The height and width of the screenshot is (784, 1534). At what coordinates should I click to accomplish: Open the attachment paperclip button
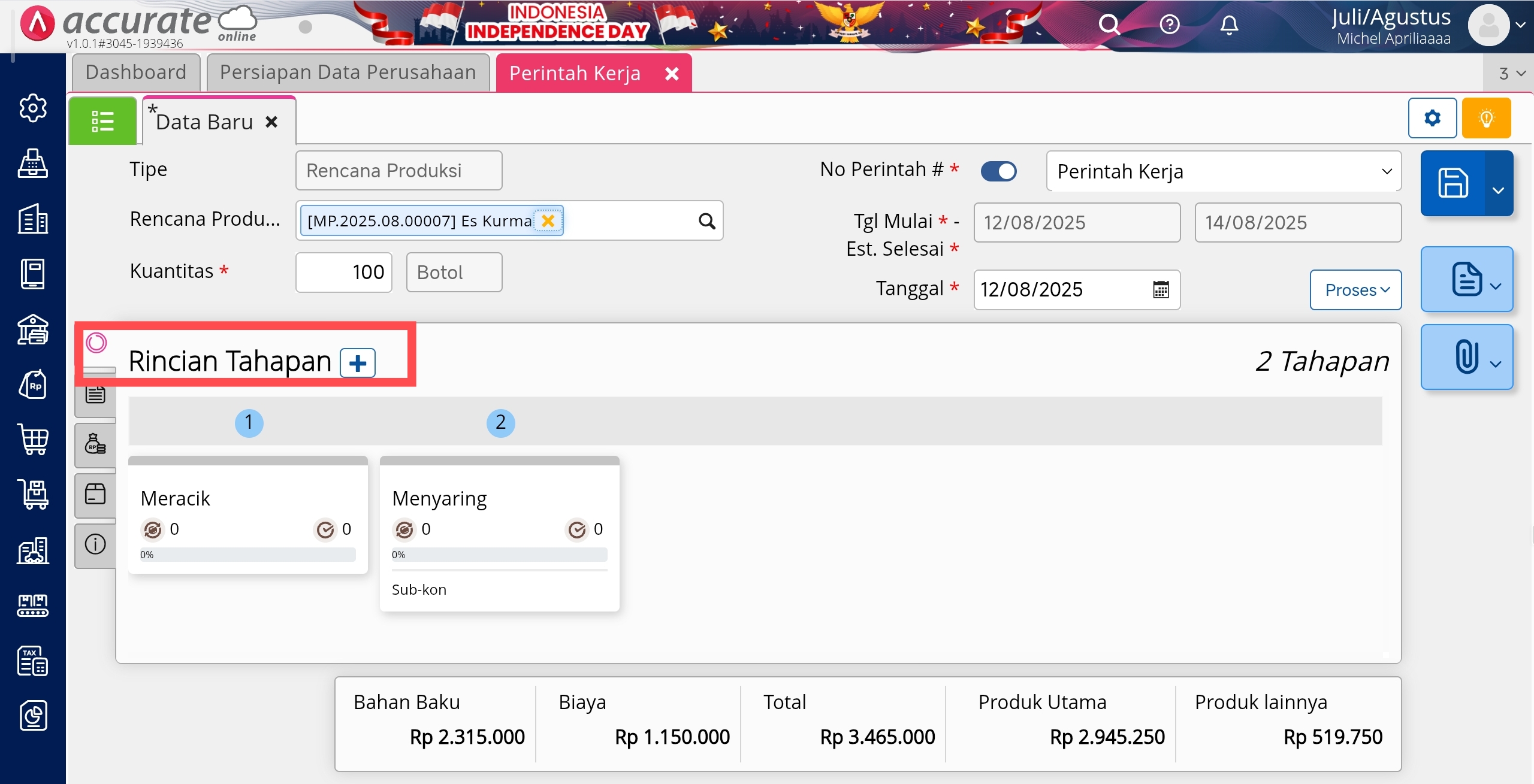tap(1466, 357)
